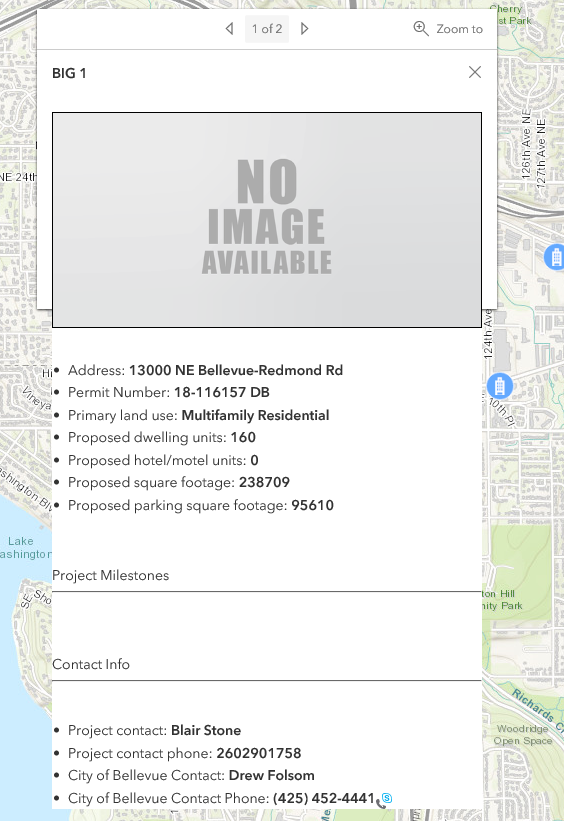This screenshot has height=821, width=564.
Task: Click the Woodridge Open Space map label
Action: tap(523, 735)
